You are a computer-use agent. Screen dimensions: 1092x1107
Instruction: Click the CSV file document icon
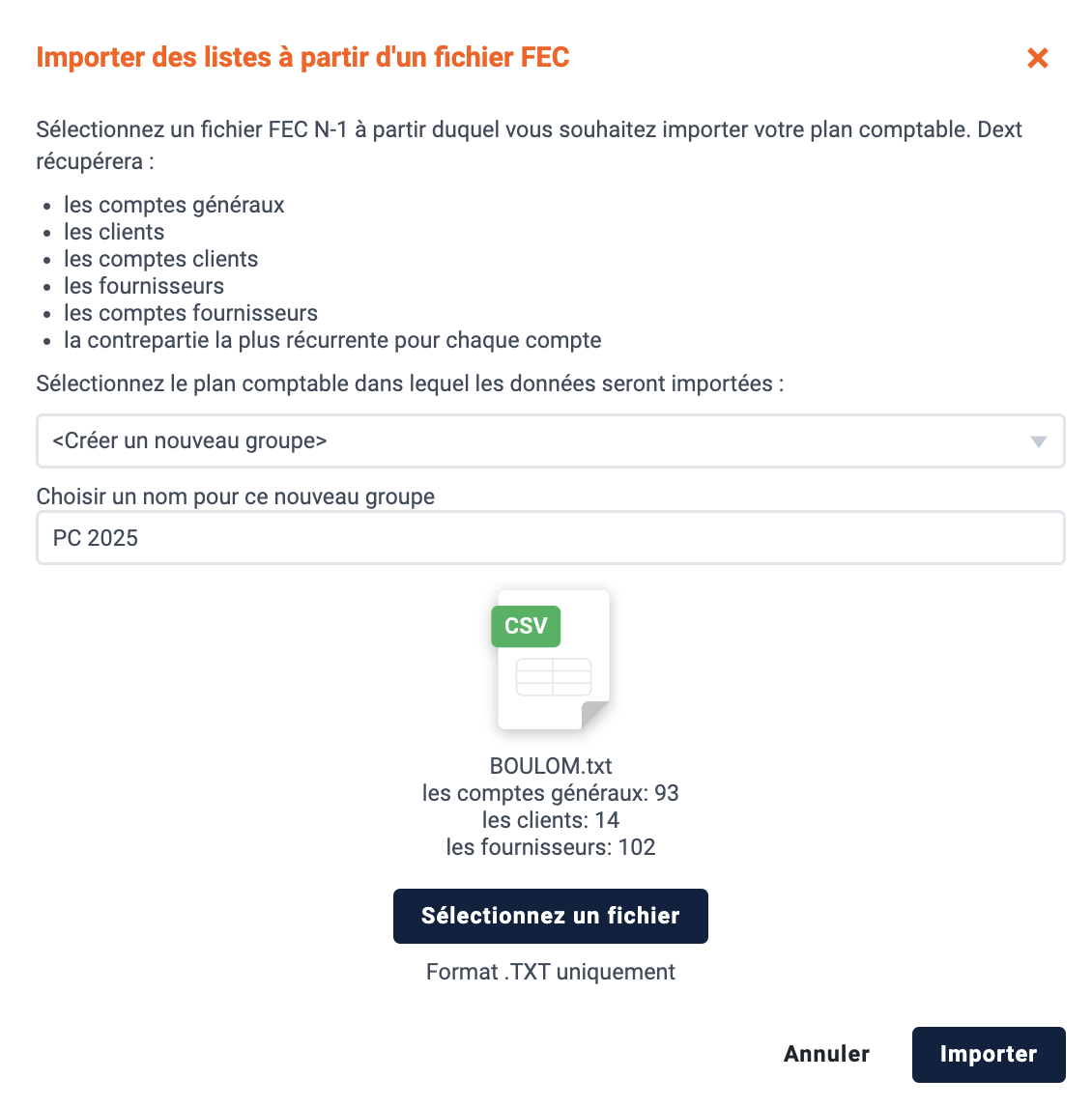[551, 660]
